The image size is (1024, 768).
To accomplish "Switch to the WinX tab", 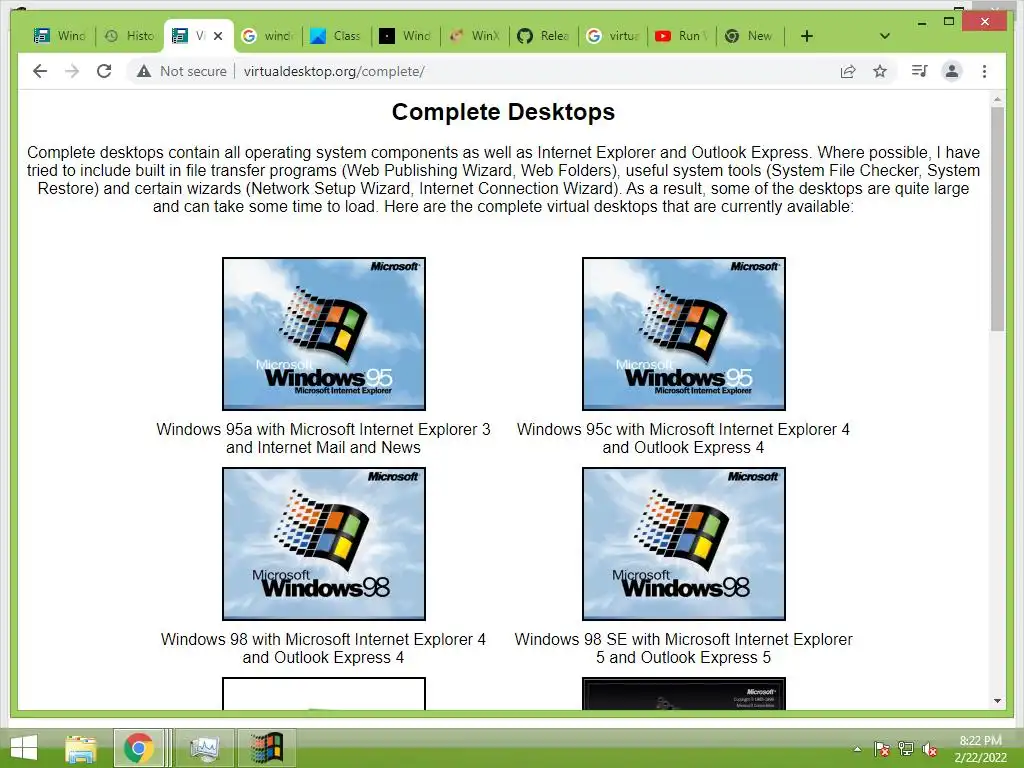I will pyautogui.click(x=474, y=36).
